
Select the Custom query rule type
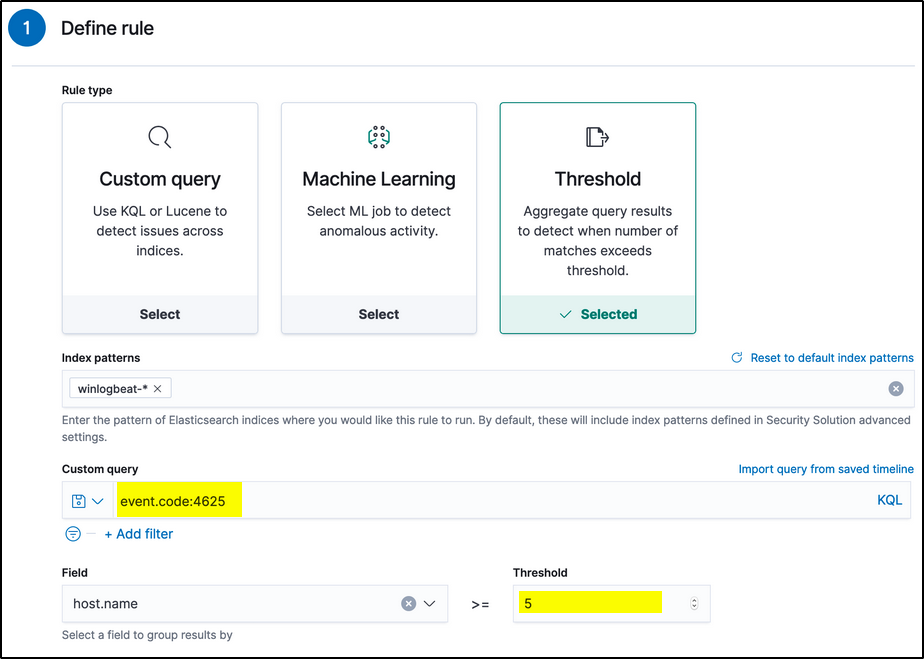tap(160, 314)
